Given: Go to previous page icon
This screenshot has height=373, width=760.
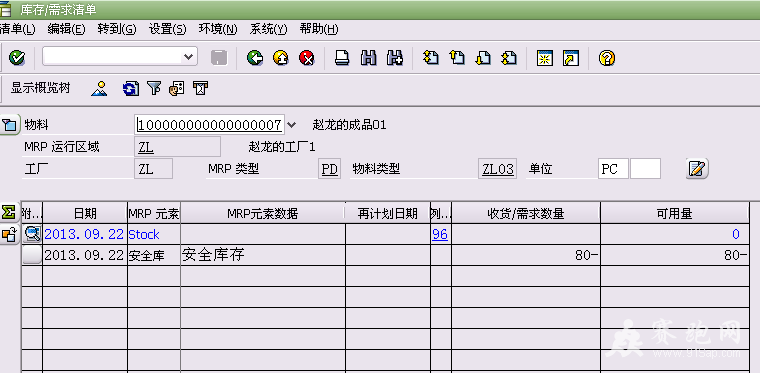Looking at the screenshot, I should 457,58.
